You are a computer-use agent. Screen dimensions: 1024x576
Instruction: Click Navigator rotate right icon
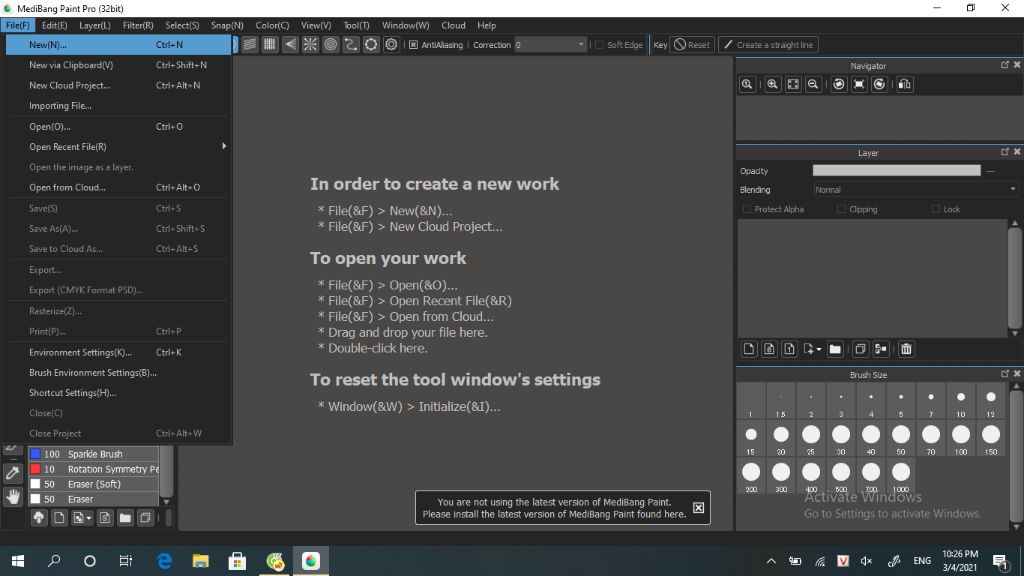(x=880, y=84)
